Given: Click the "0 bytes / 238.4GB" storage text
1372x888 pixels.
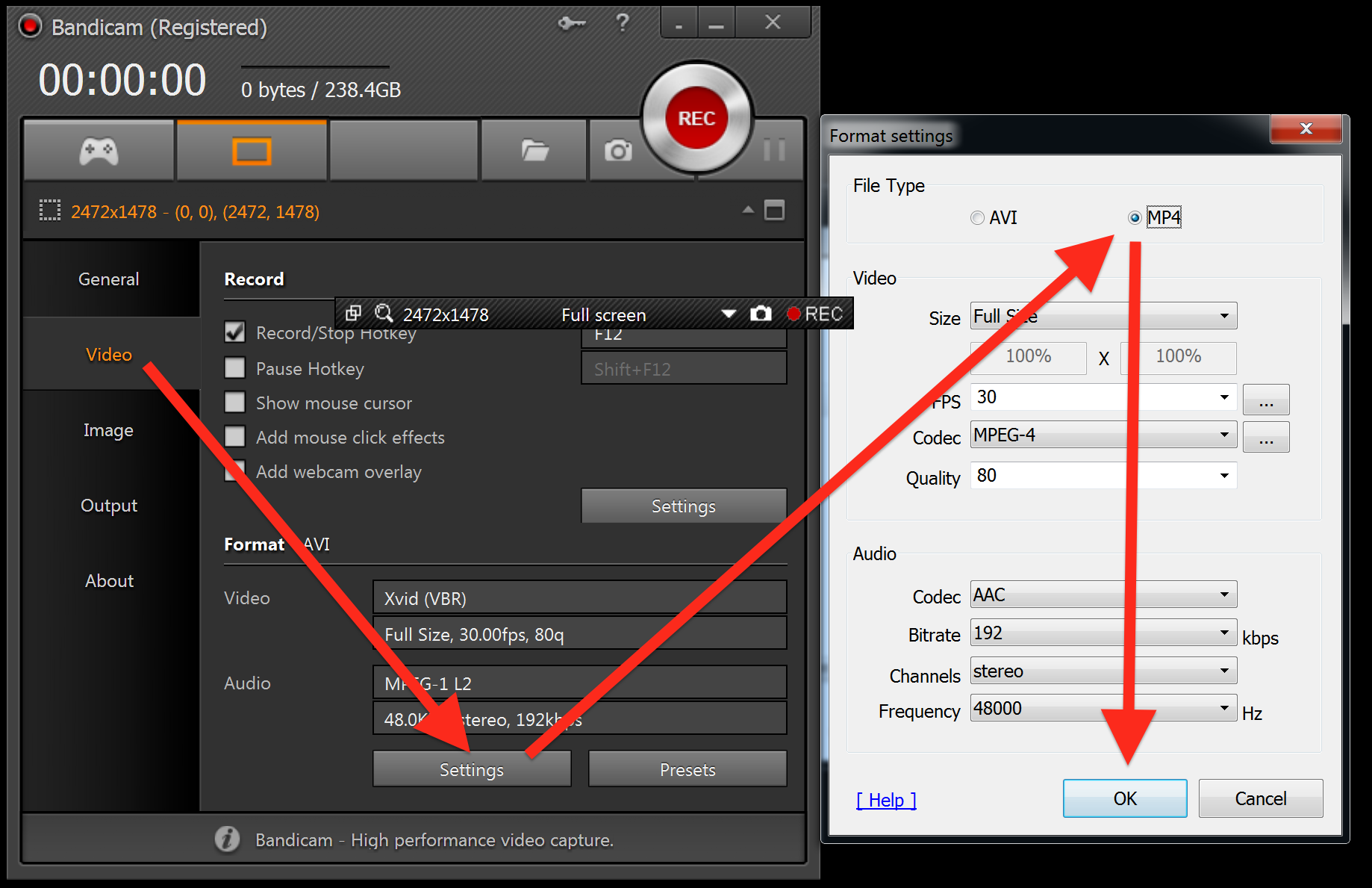Looking at the screenshot, I should coord(321,90).
